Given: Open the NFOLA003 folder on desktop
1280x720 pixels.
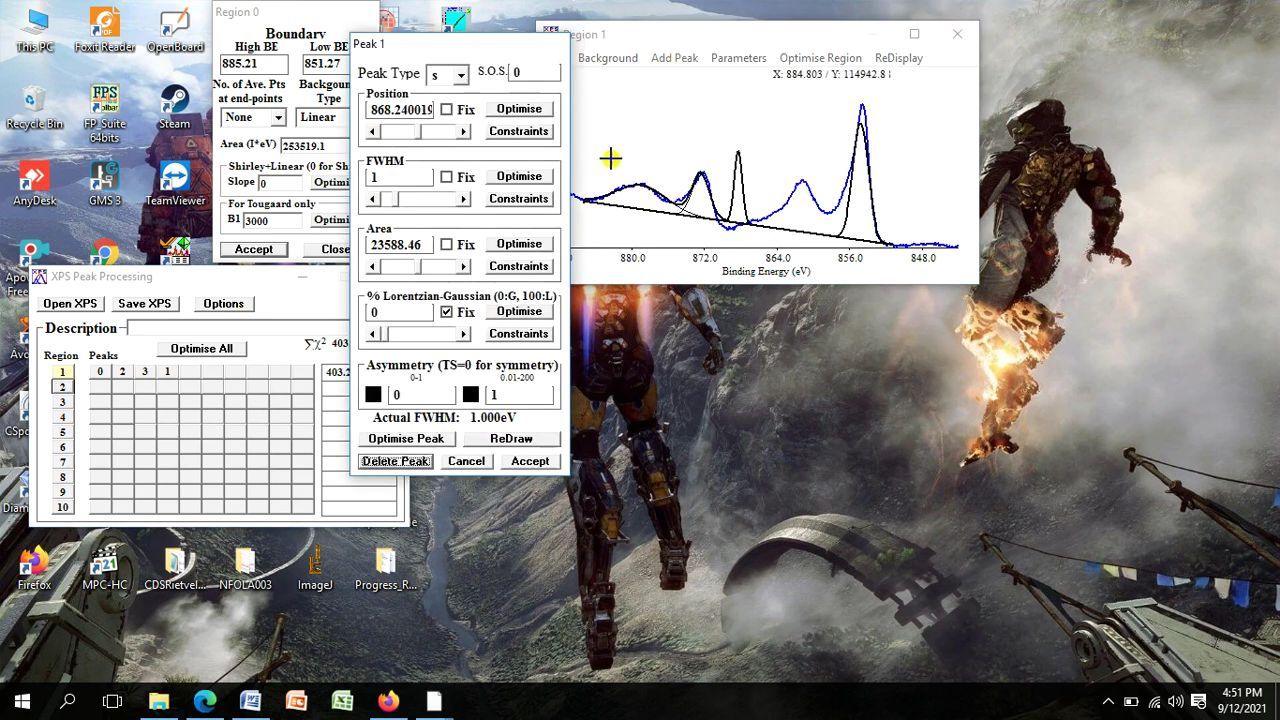Looking at the screenshot, I should coord(245,568).
